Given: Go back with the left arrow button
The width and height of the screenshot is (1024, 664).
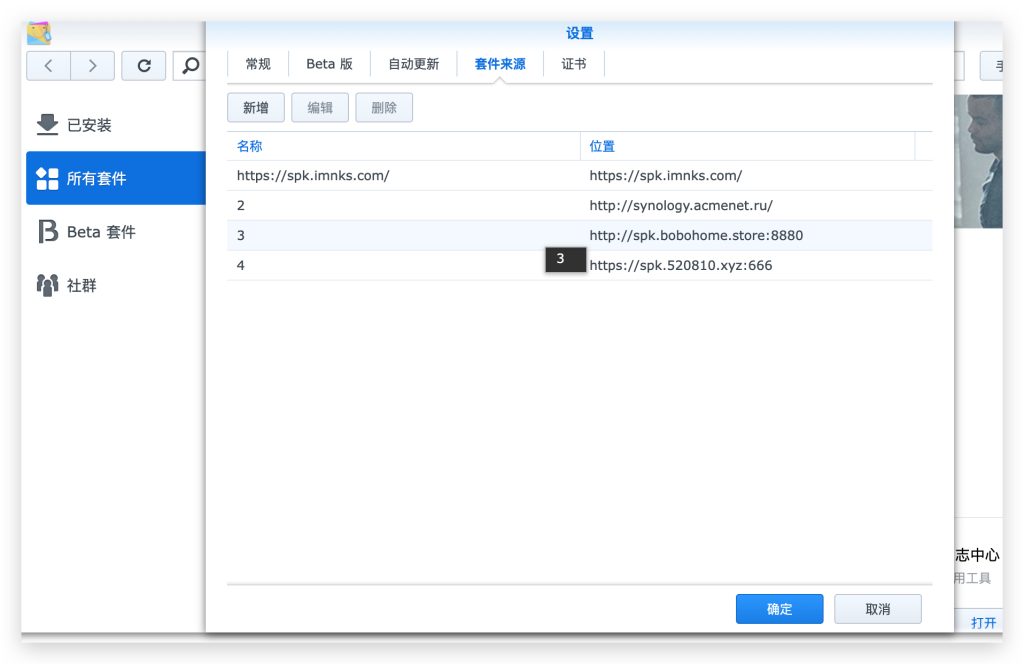Looking at the screenshot, I should [x=48, y=65].
